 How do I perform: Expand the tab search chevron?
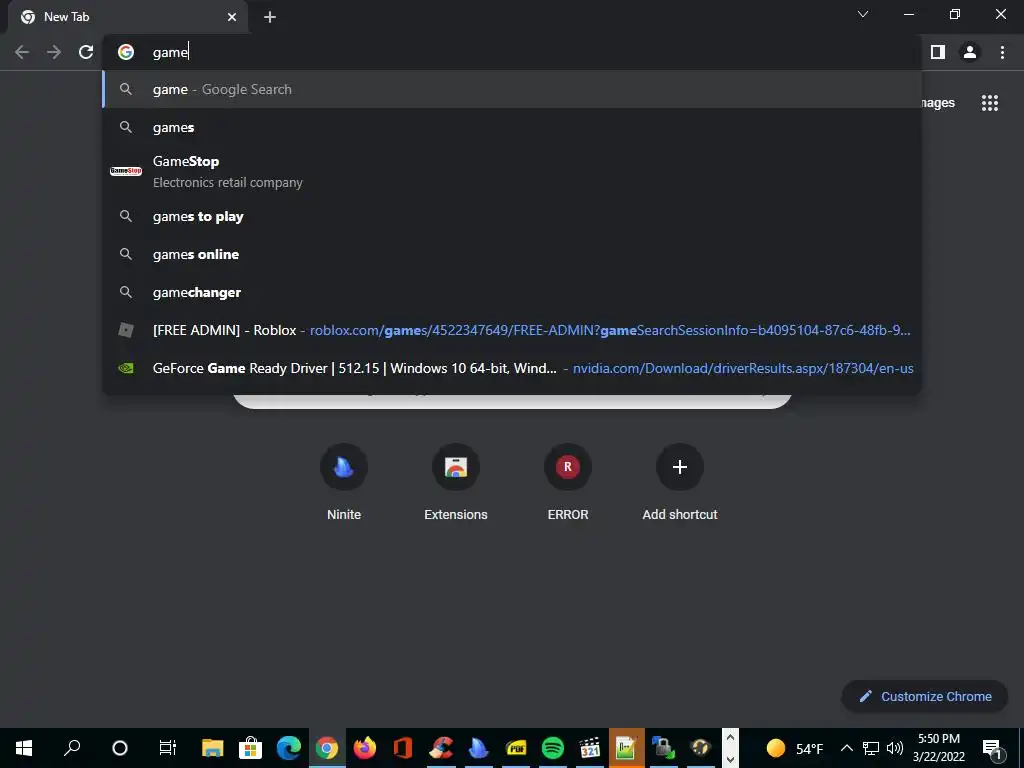point(863,14)
